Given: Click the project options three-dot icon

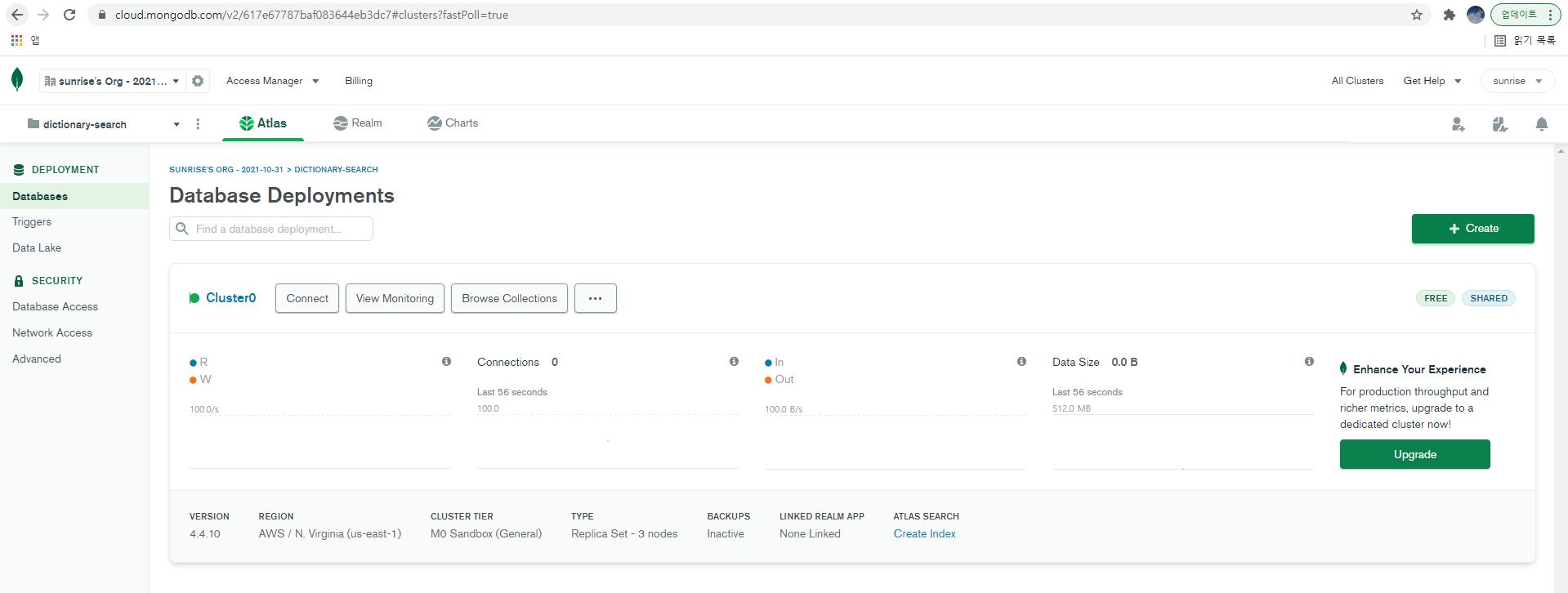Looking at the screenshot, I should click(x=198, y=124).
